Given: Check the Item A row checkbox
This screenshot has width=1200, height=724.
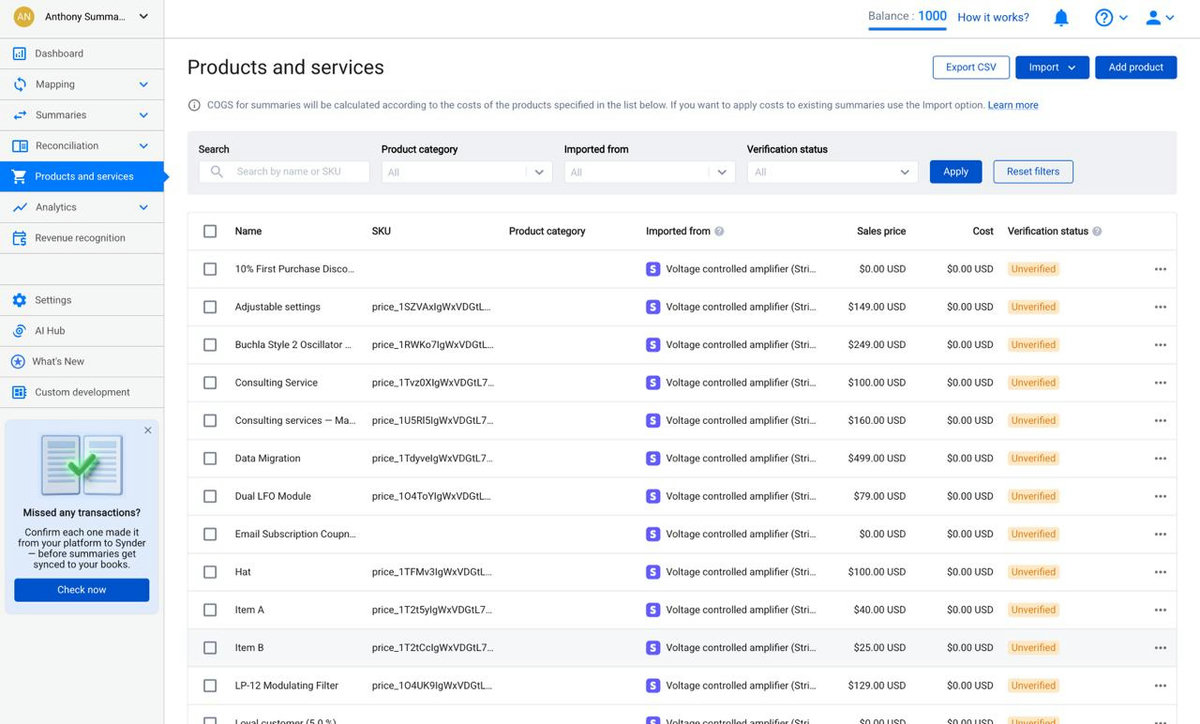Looking at the screenshot, I should (210, 610).
